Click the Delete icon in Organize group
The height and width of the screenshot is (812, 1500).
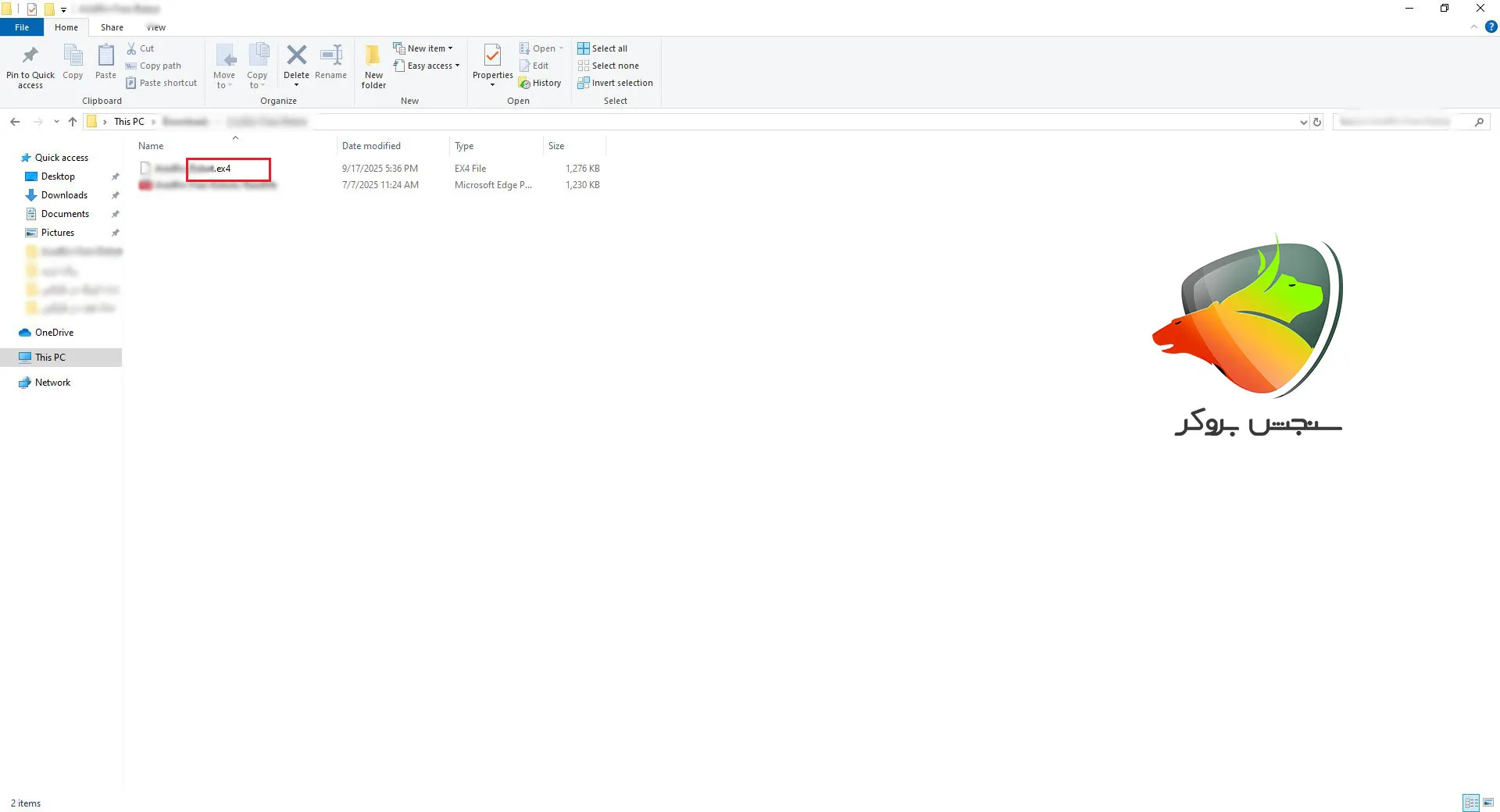(296, 56)
